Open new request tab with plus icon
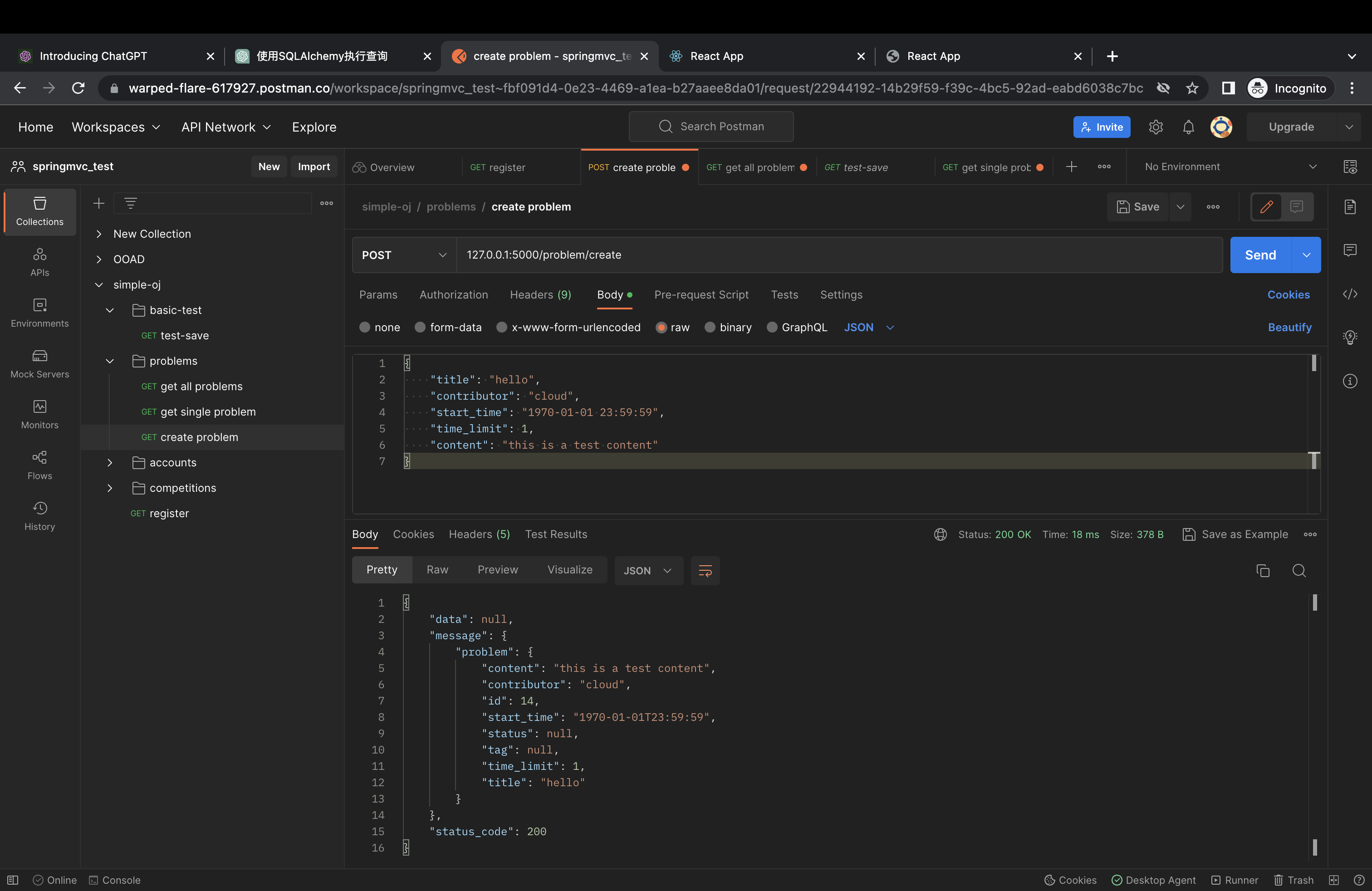This screenshot has width=1372, height=891. (x=1072, y=166)
